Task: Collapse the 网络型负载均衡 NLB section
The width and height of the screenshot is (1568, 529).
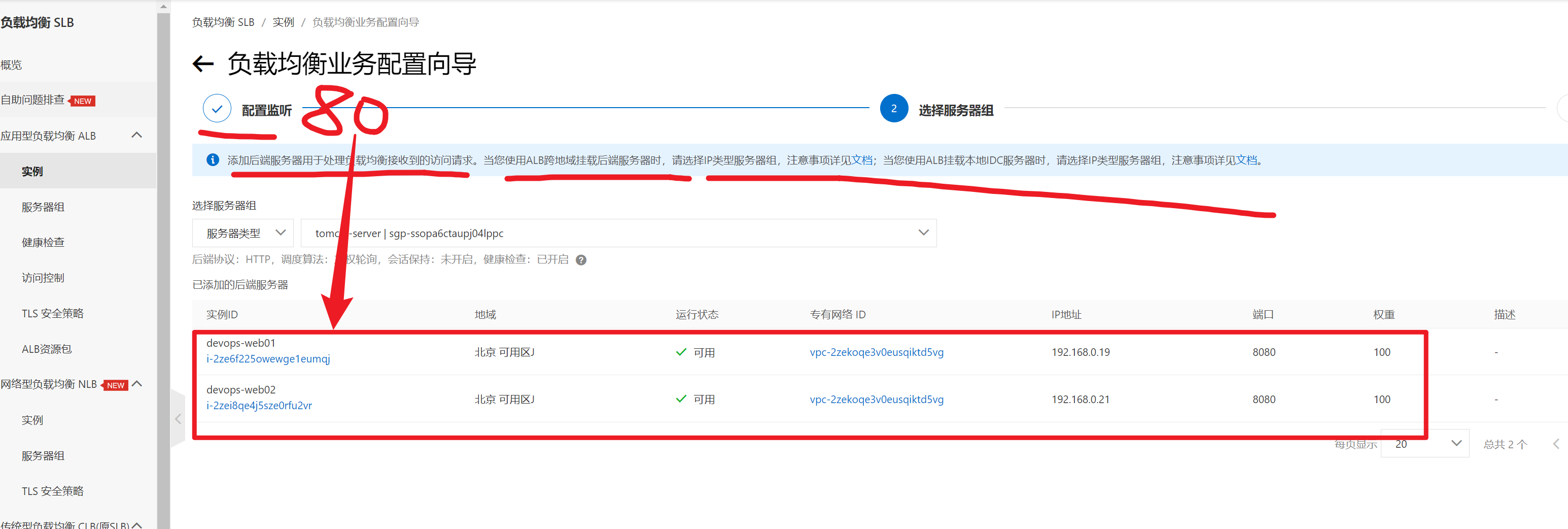Action: (x=137, y=384)
